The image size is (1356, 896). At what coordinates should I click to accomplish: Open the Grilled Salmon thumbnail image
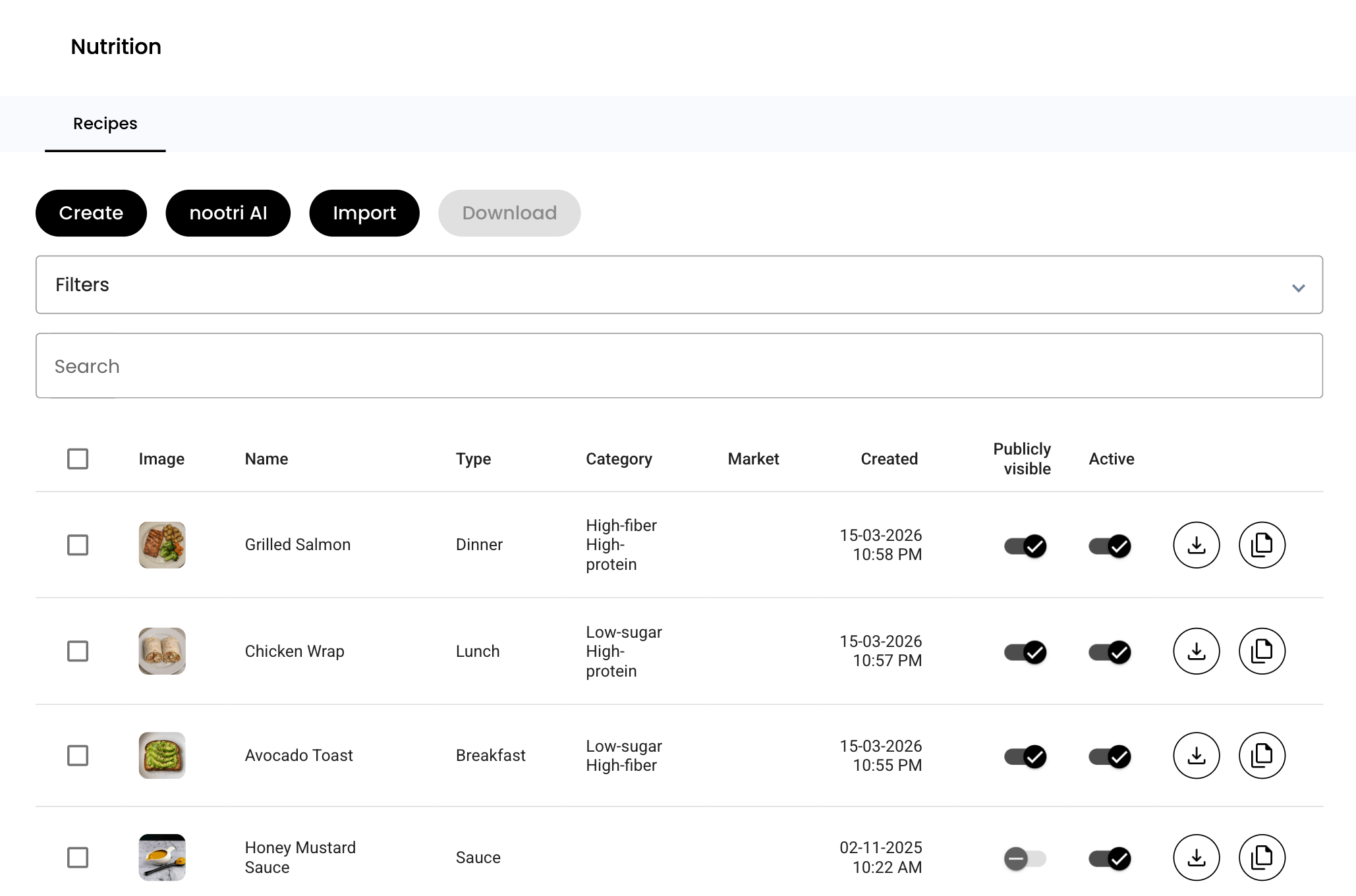coord(162,545)
